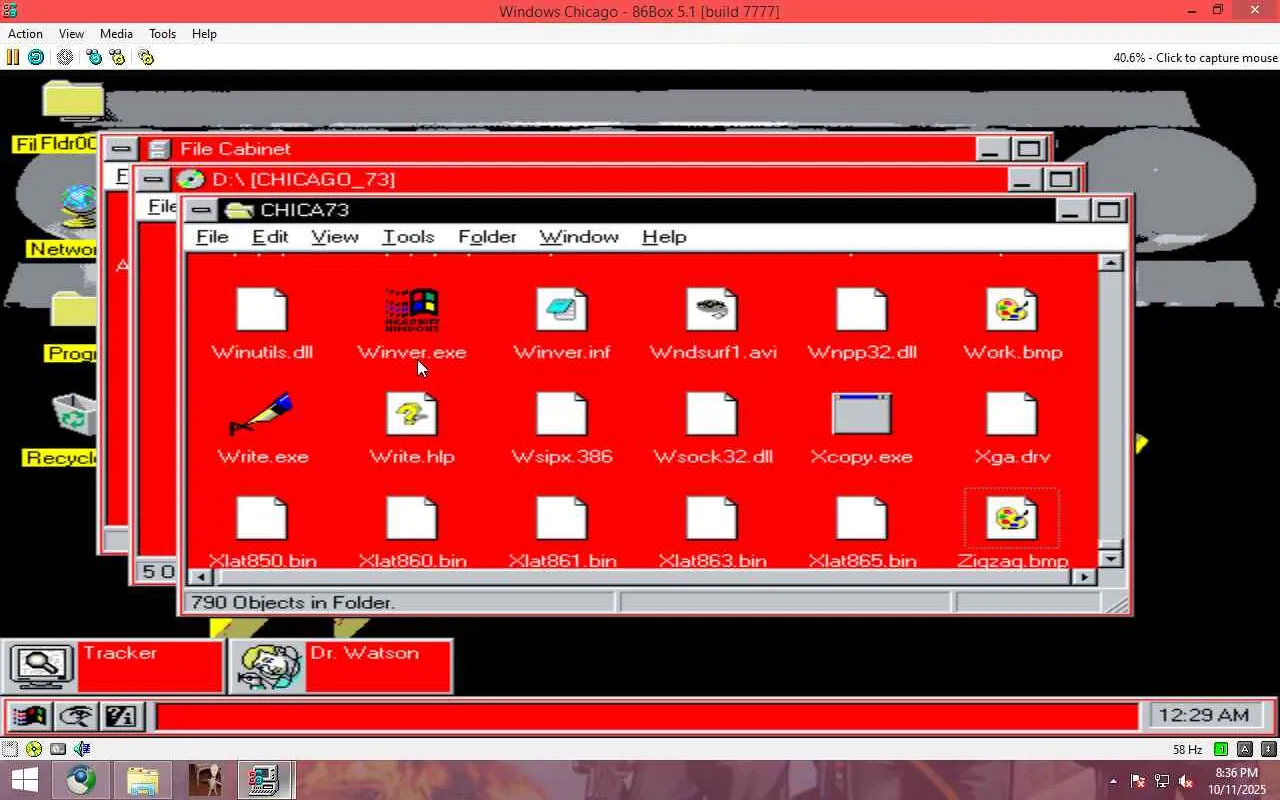This screenshot has width=1280, height=800.
Task: Open the 86Box Media menu
Action: point(116,34)
